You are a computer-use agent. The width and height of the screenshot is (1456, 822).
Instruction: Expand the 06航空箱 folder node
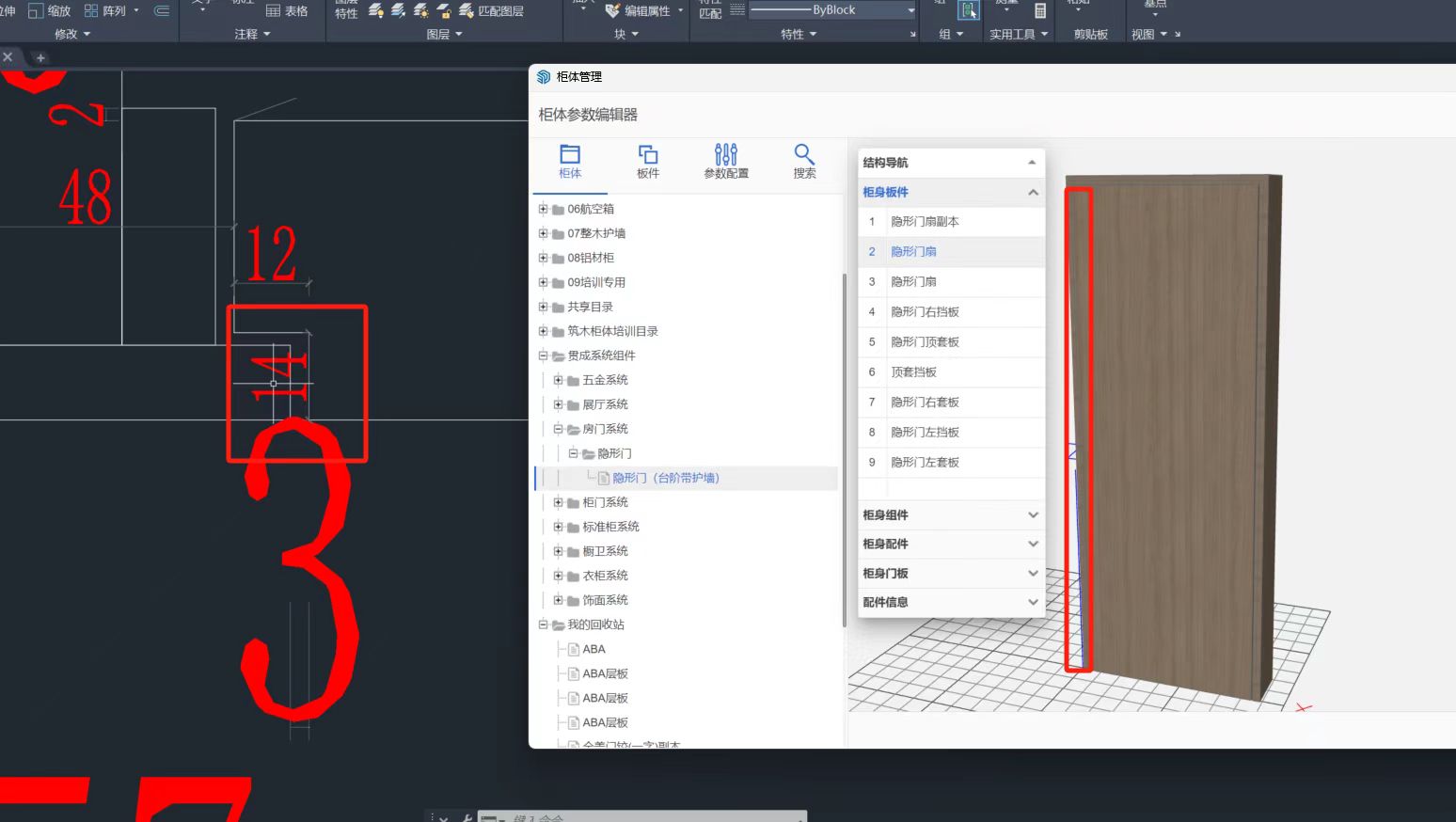pos(543,209)
